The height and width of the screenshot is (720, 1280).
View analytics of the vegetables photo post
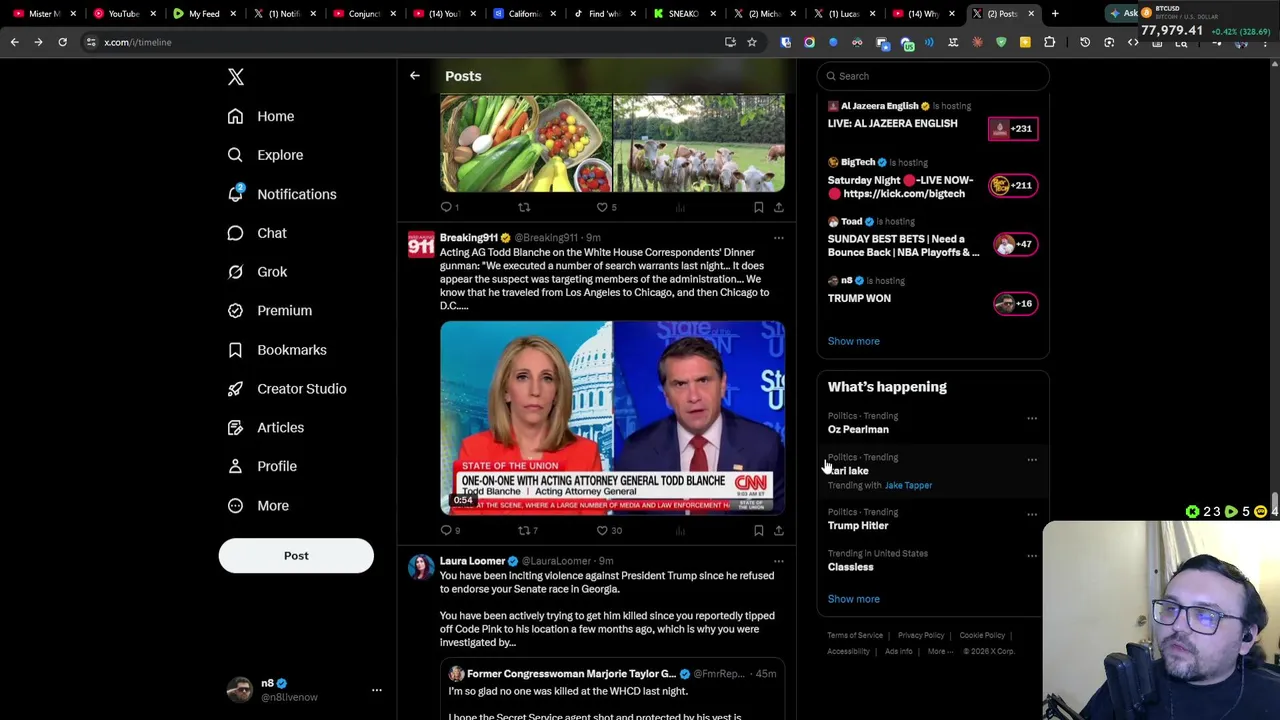coord(680,207)
